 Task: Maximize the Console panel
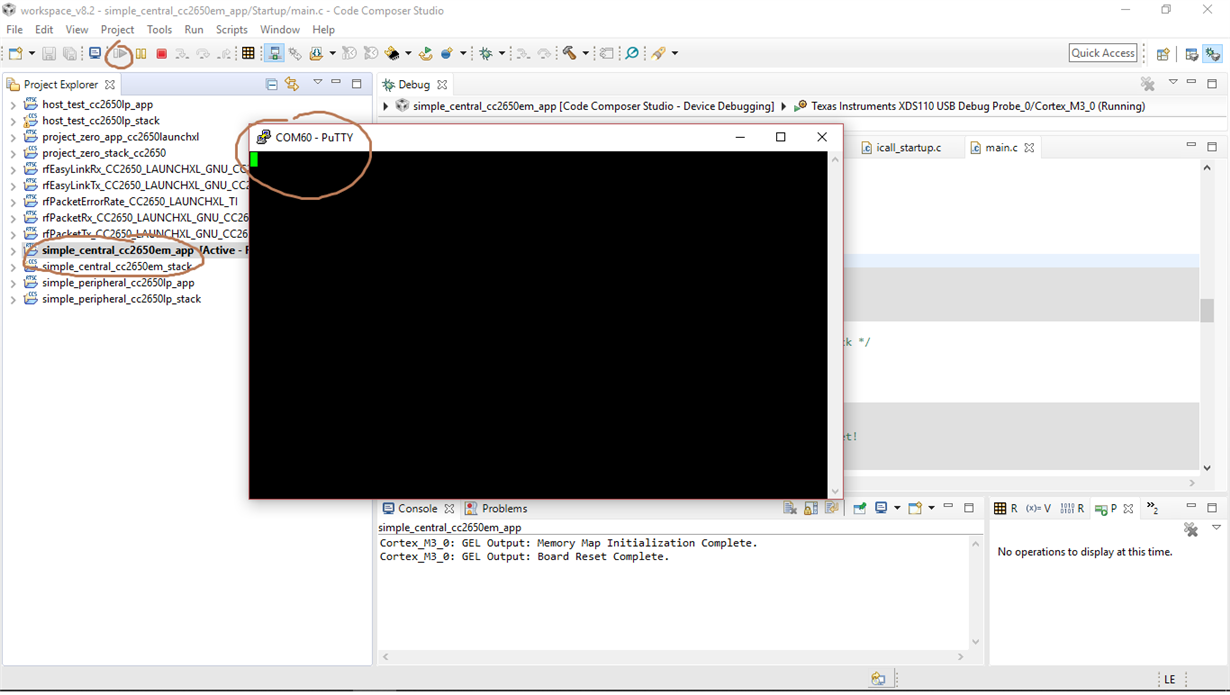969,508
